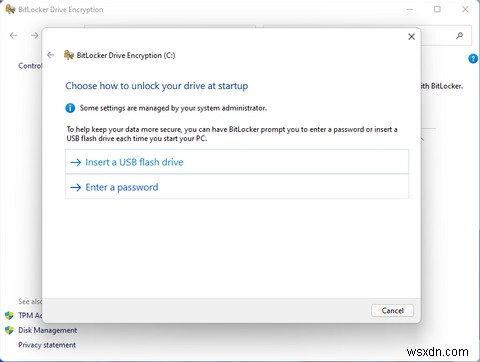Open TPM Administration link in background window

(30, 315)
